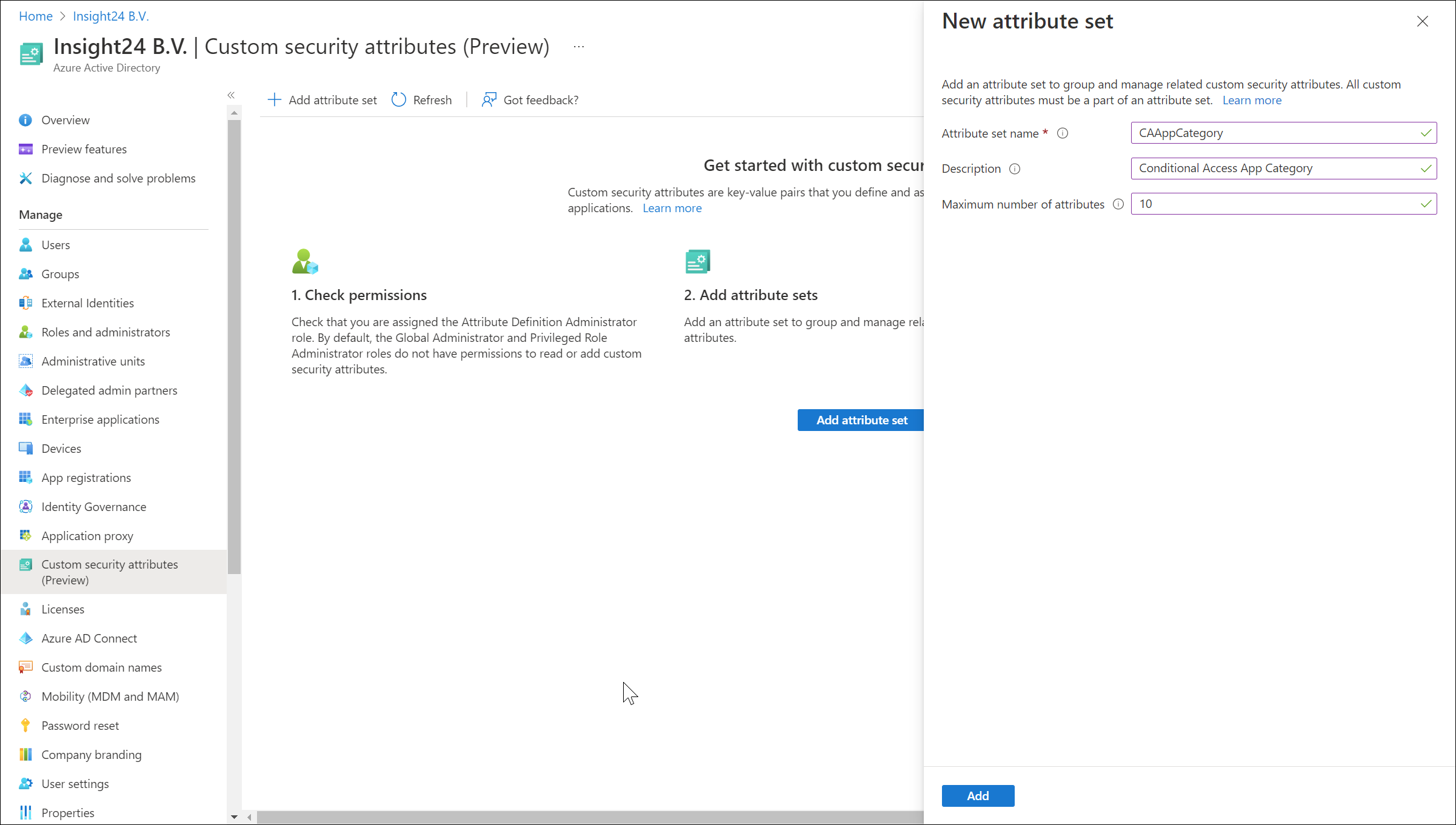Click Maximum number of attributes input field

[x=1283, y=204]
